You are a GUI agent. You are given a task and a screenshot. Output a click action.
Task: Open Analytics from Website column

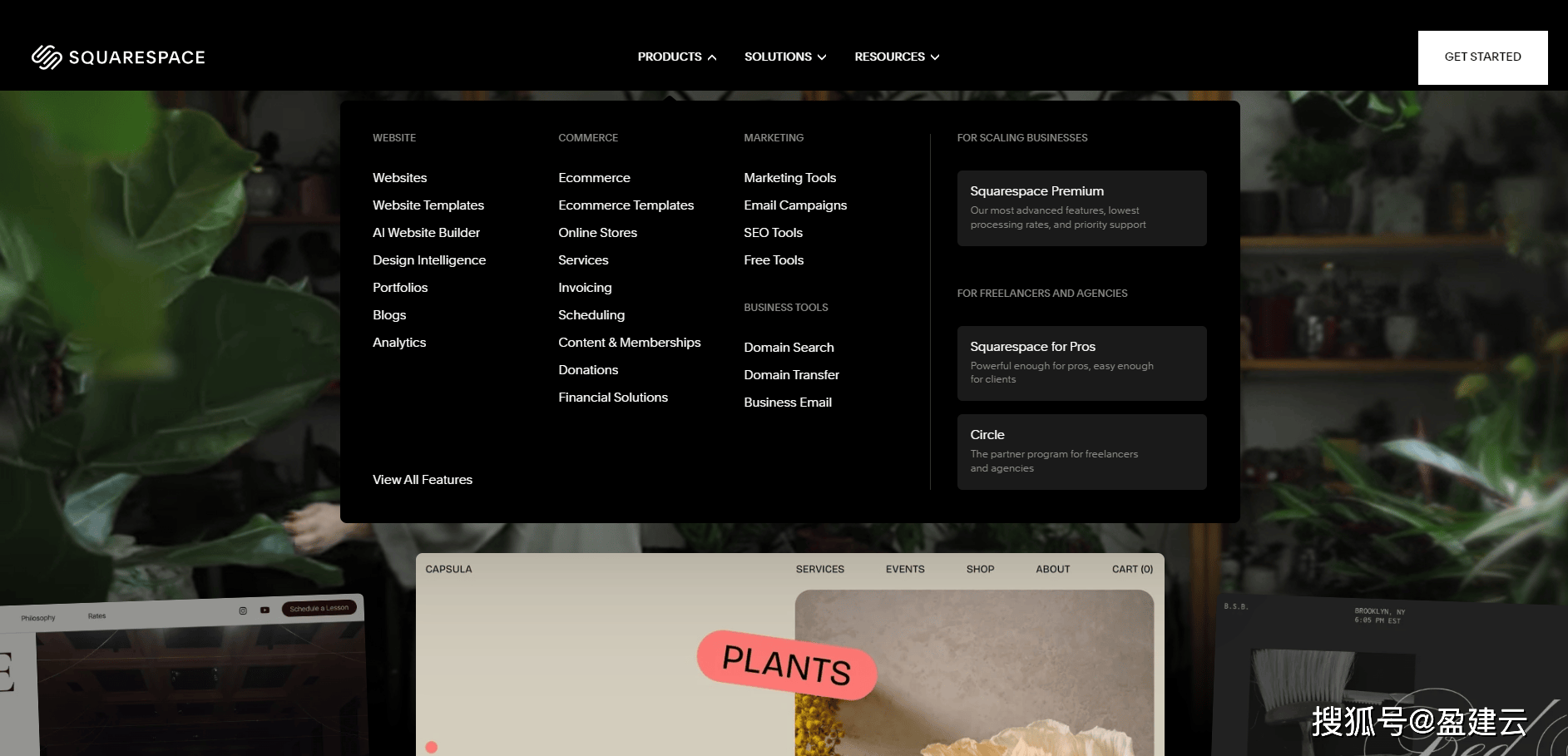tap(399, 343)
